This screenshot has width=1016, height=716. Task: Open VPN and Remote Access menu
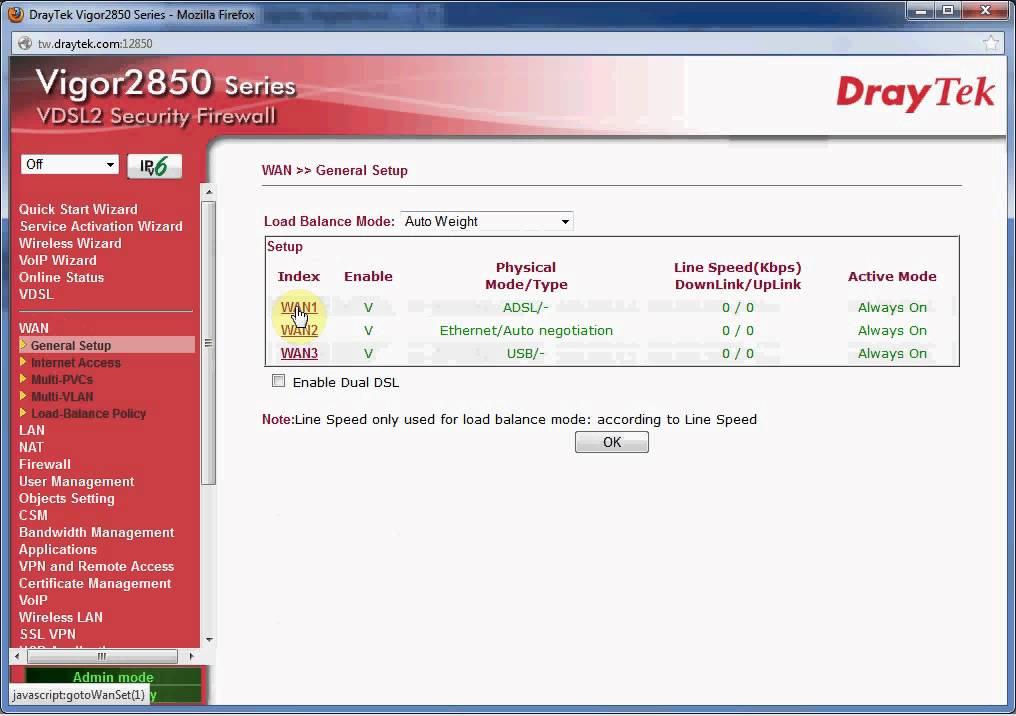click(x=97, y=566)
